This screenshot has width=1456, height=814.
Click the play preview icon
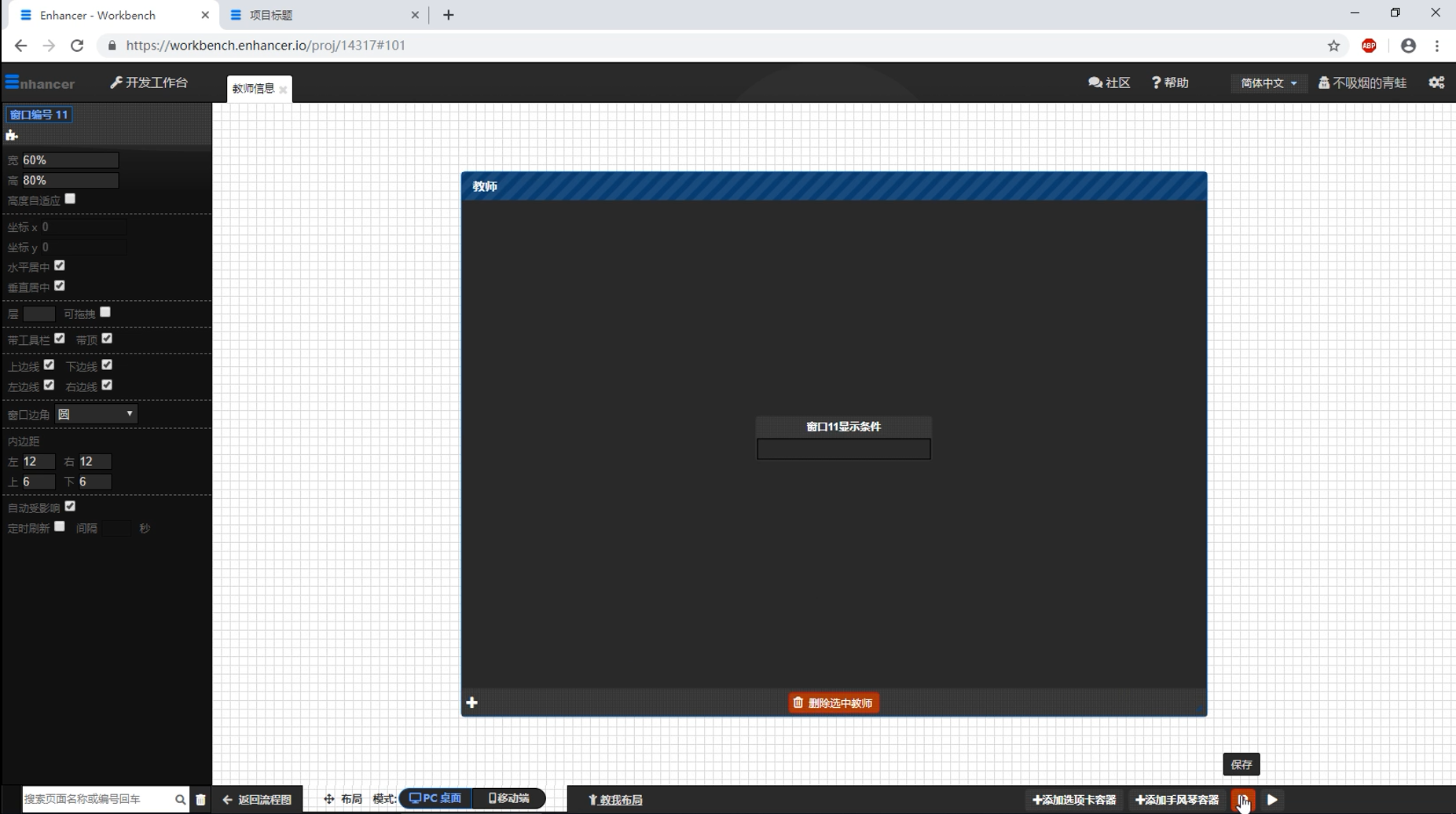click(1272, 799)
